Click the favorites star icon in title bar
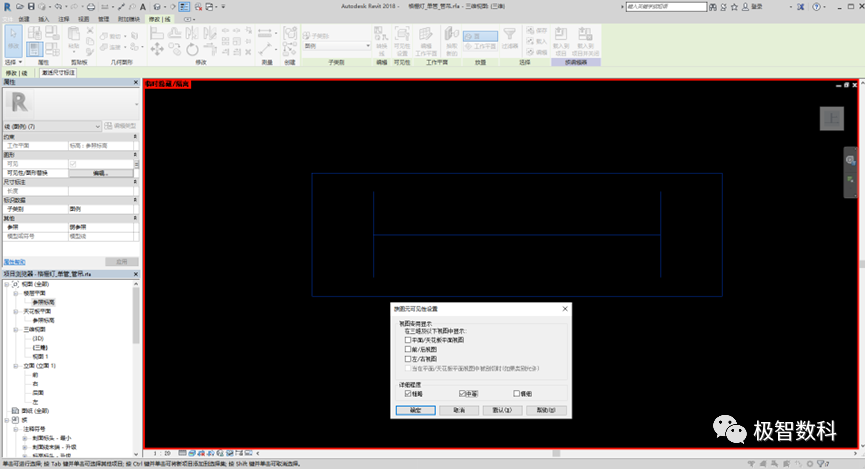The width and height of the screenshot is (865, 469). tap(734, 7)
